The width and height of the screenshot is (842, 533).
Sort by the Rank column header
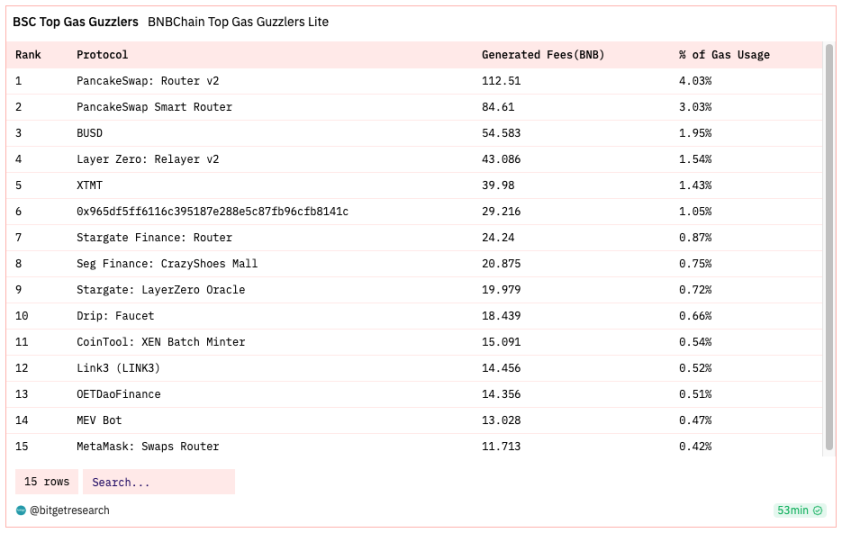tap(28, 55)
